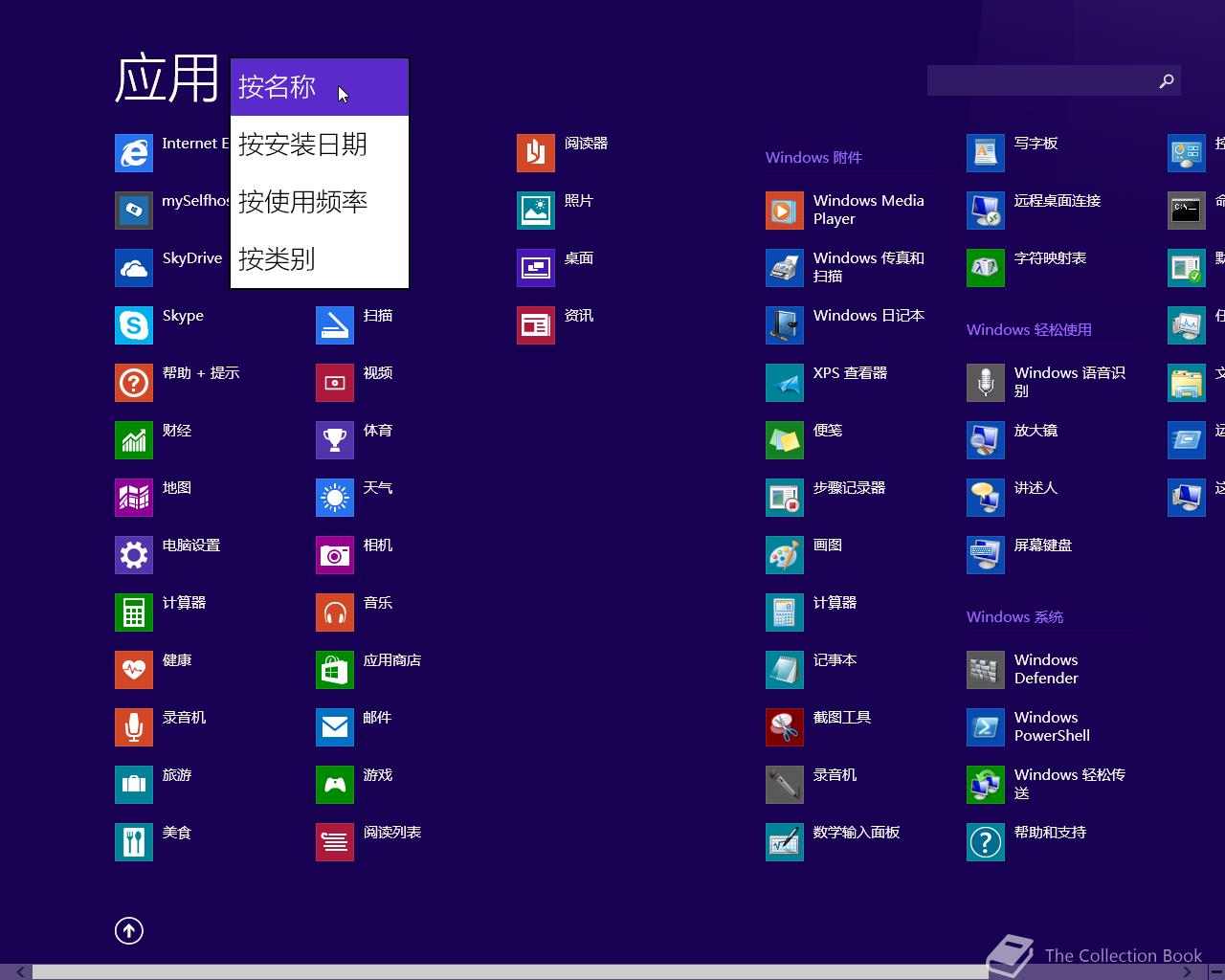Viewport: 1225px width, 980px height.
Task: Launch the Skype app icon
Action: [134, 325]
